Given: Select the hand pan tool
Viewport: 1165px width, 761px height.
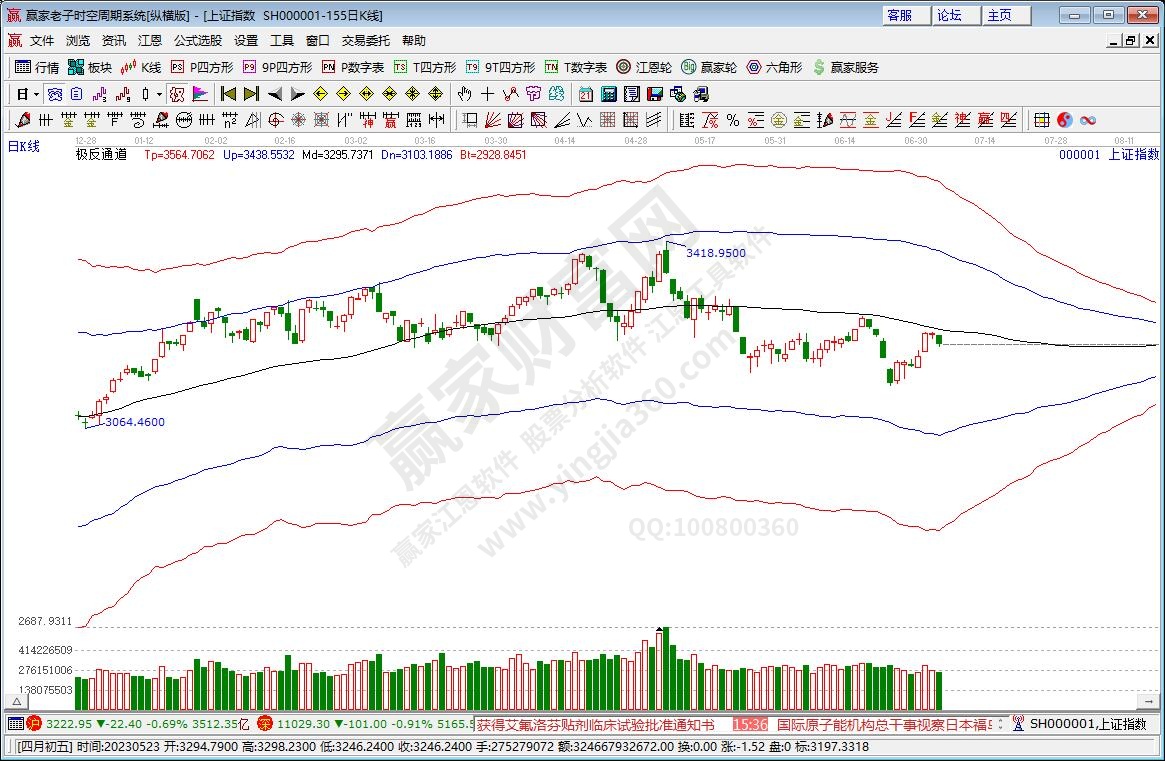Looking at the screenshot, I should click(464, 94).
